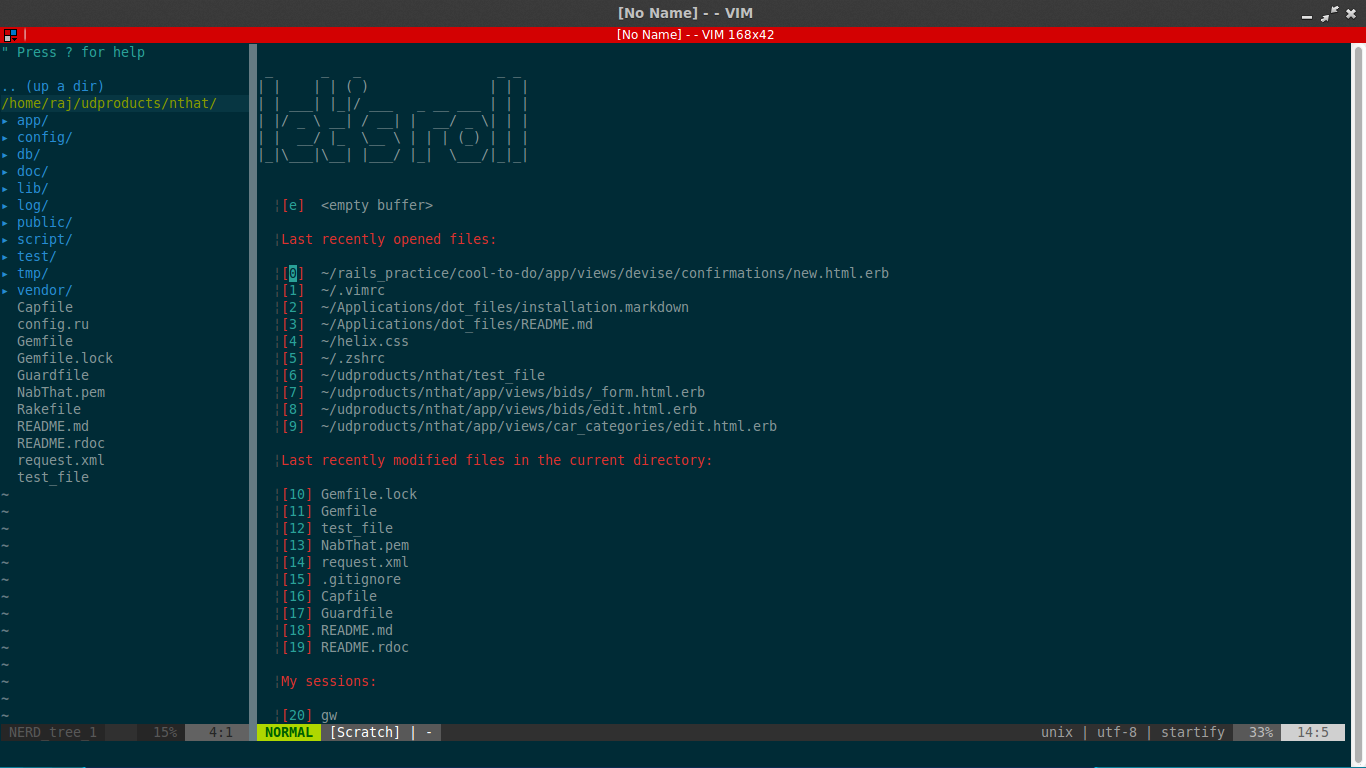This screenshot has width=1366, height=768.
Task: Load session [20] gw
Action: (x=309, y=716)
